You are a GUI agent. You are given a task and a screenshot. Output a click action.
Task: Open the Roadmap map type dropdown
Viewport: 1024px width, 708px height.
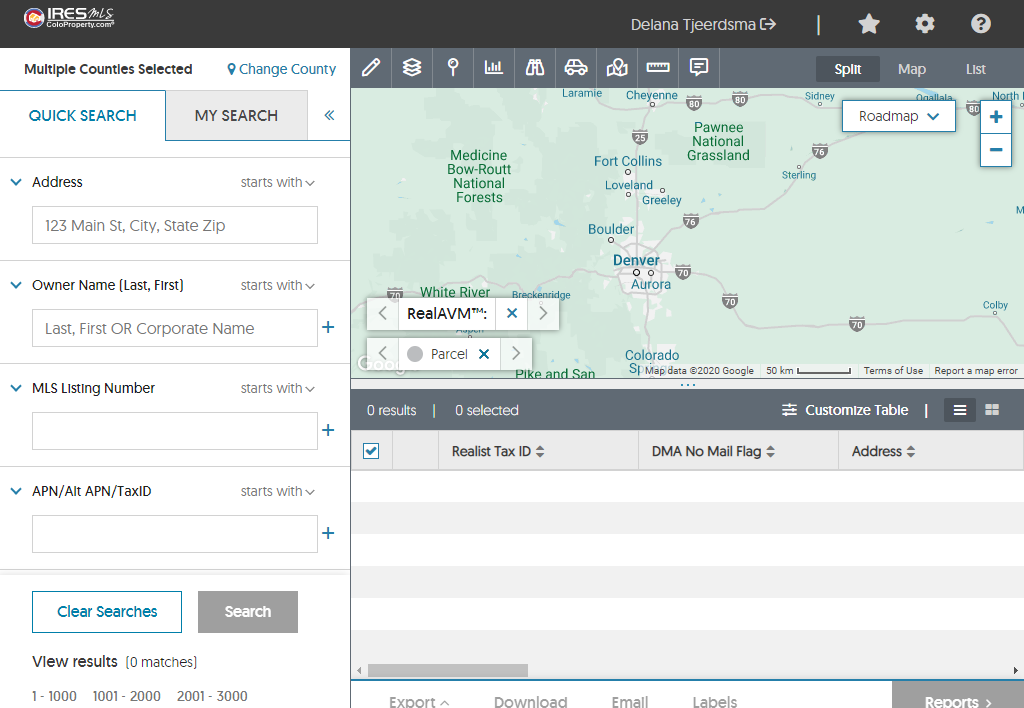click(x=898, y=116)
